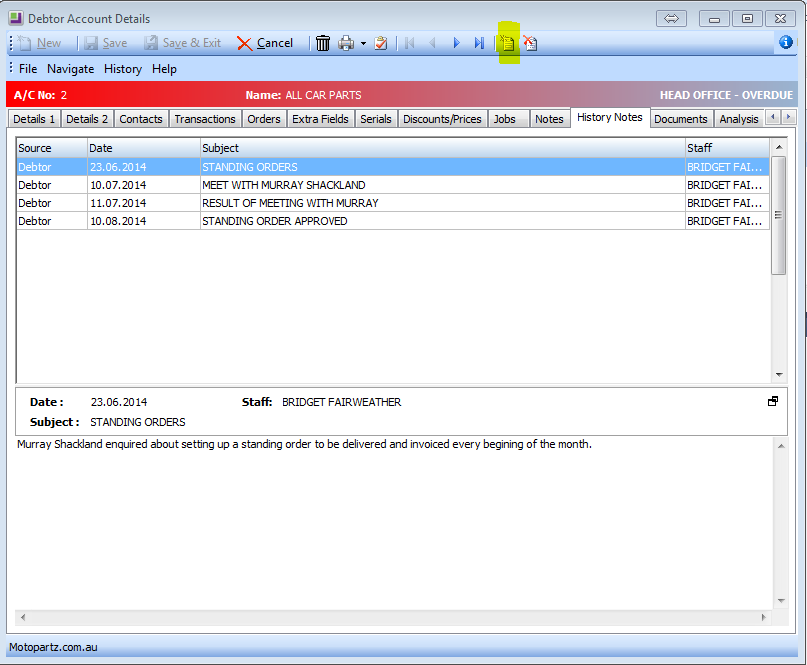Viewport: 807px width, 665px height.
Task: Go to the Serials tab
Action: [x=376, y=119]
